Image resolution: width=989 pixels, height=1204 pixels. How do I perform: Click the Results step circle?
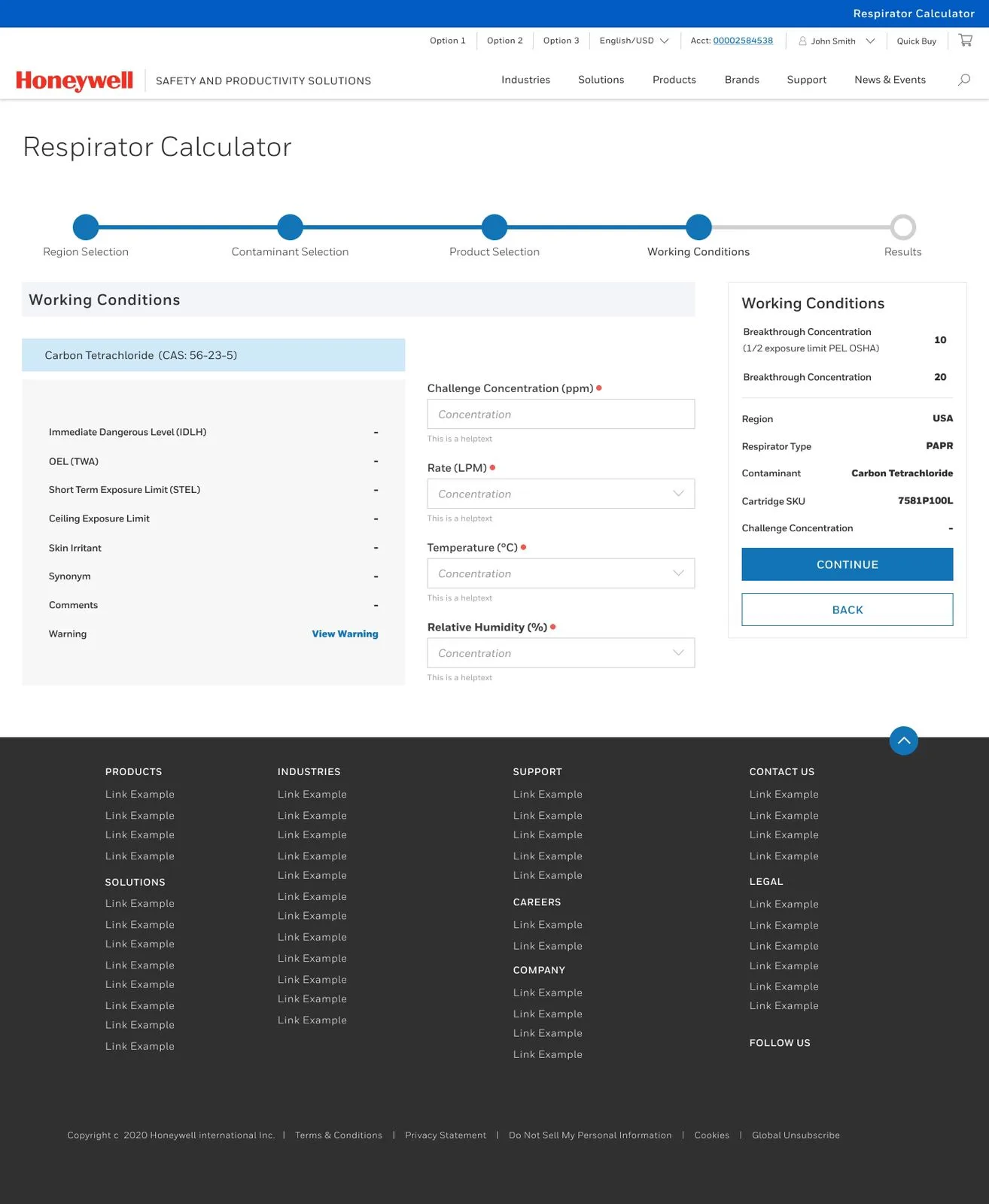click(902, 227)
